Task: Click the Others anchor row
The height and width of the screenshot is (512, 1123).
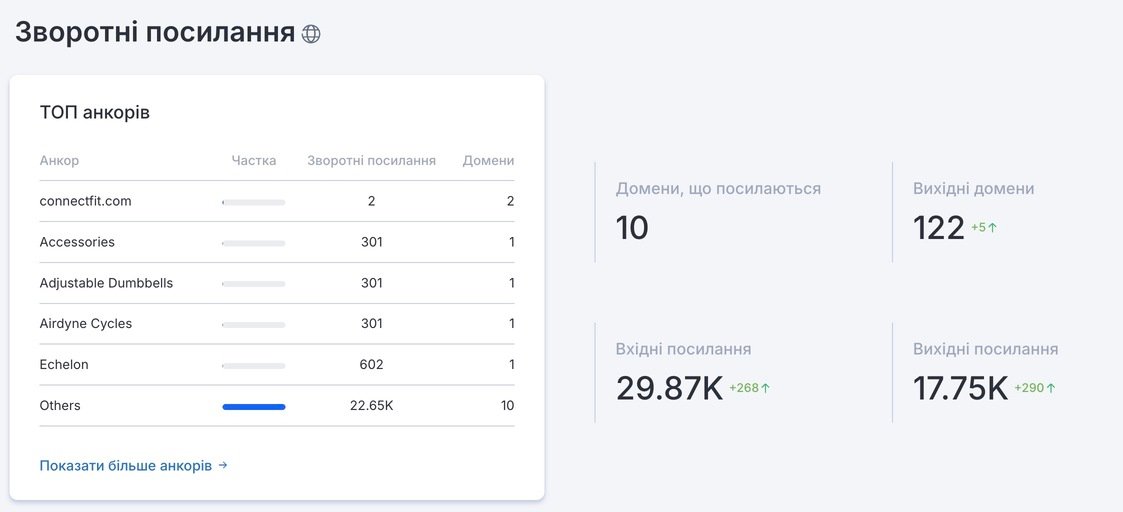Action: click(x=276, y=405)
